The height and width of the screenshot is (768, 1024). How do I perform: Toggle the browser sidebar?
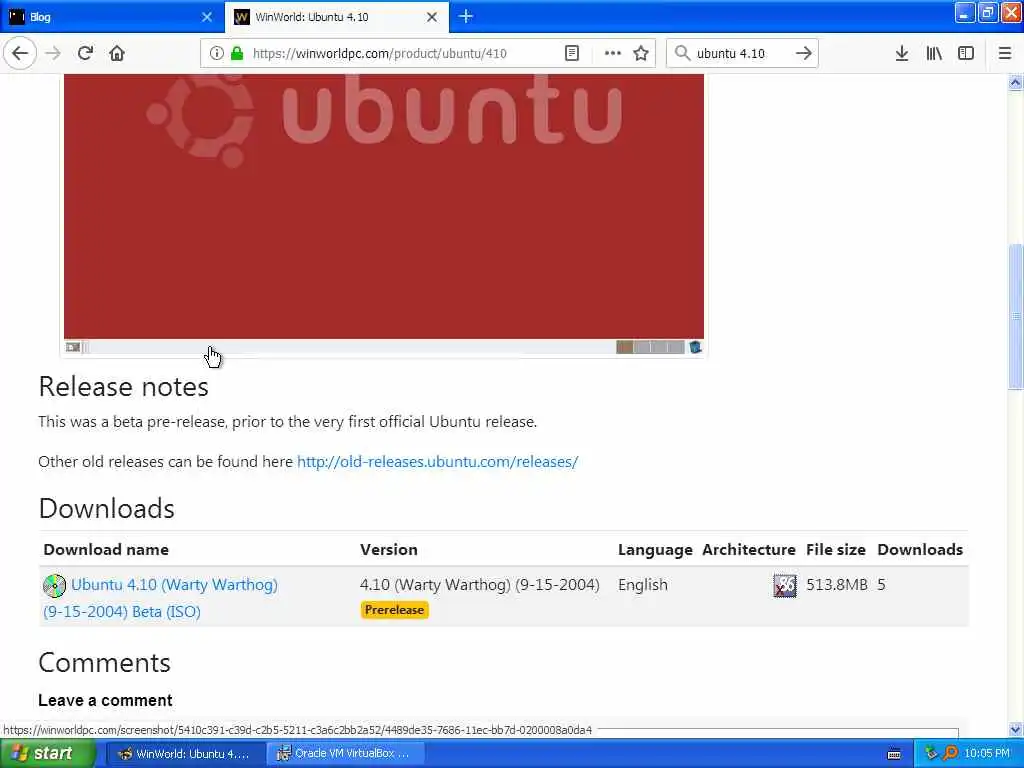click(x=966, y=53)
